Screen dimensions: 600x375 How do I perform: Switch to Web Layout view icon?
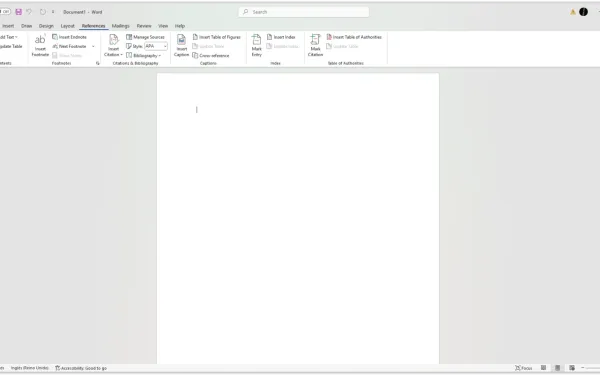[x=572, y=368]
